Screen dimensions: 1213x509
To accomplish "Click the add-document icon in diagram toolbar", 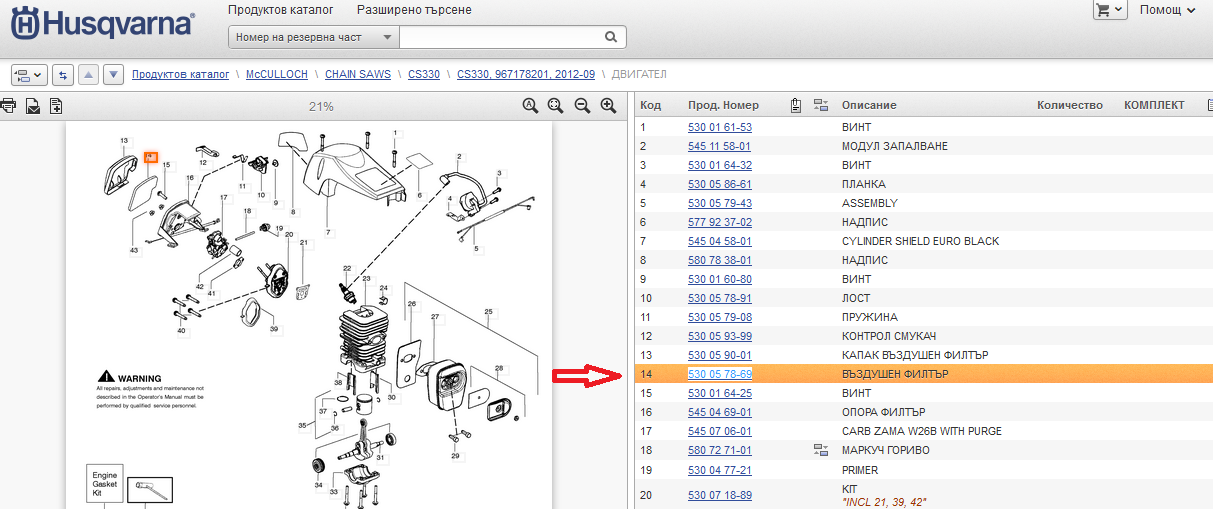I will 57,106.
